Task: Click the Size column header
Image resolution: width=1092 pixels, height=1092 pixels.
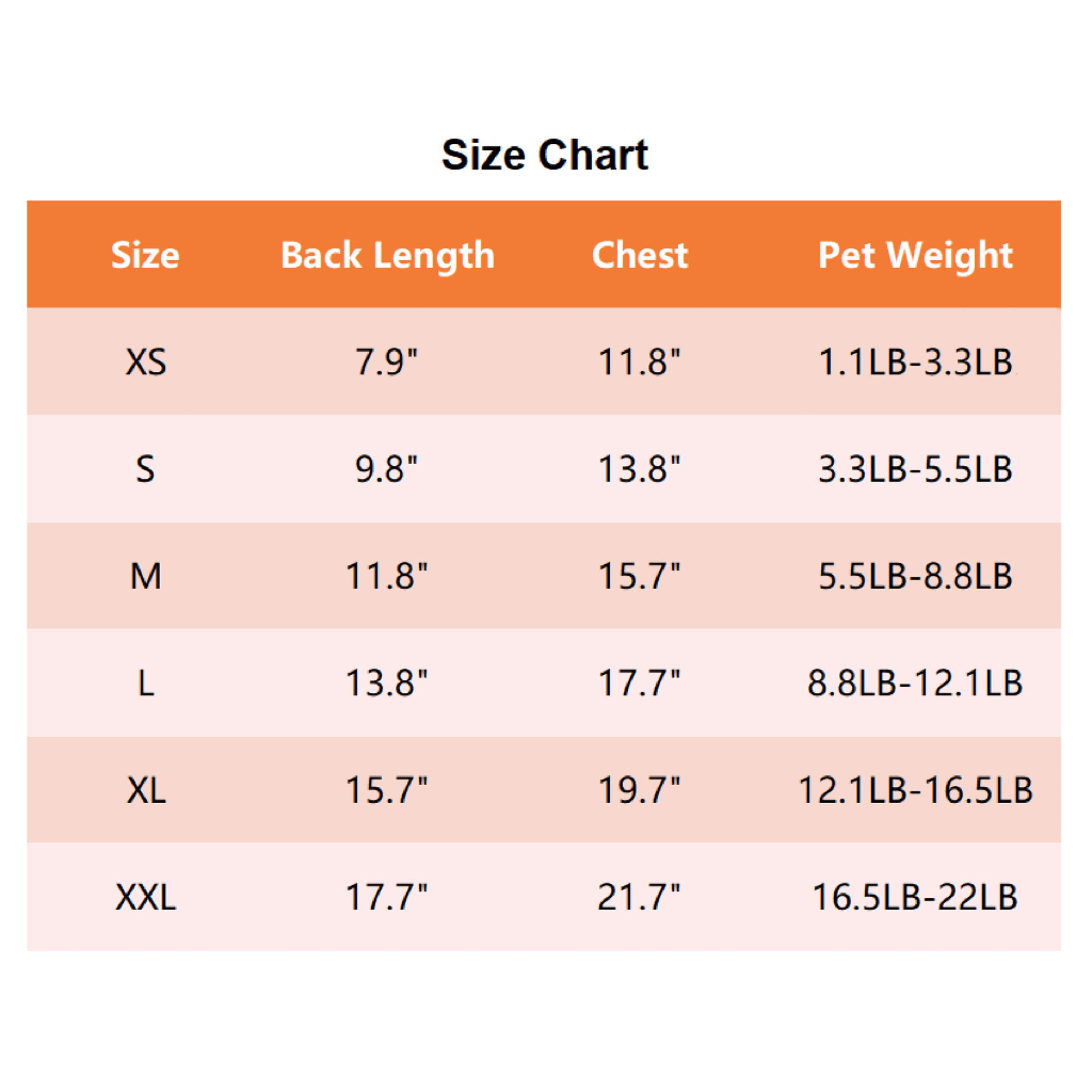Action: tap(145, 255)
